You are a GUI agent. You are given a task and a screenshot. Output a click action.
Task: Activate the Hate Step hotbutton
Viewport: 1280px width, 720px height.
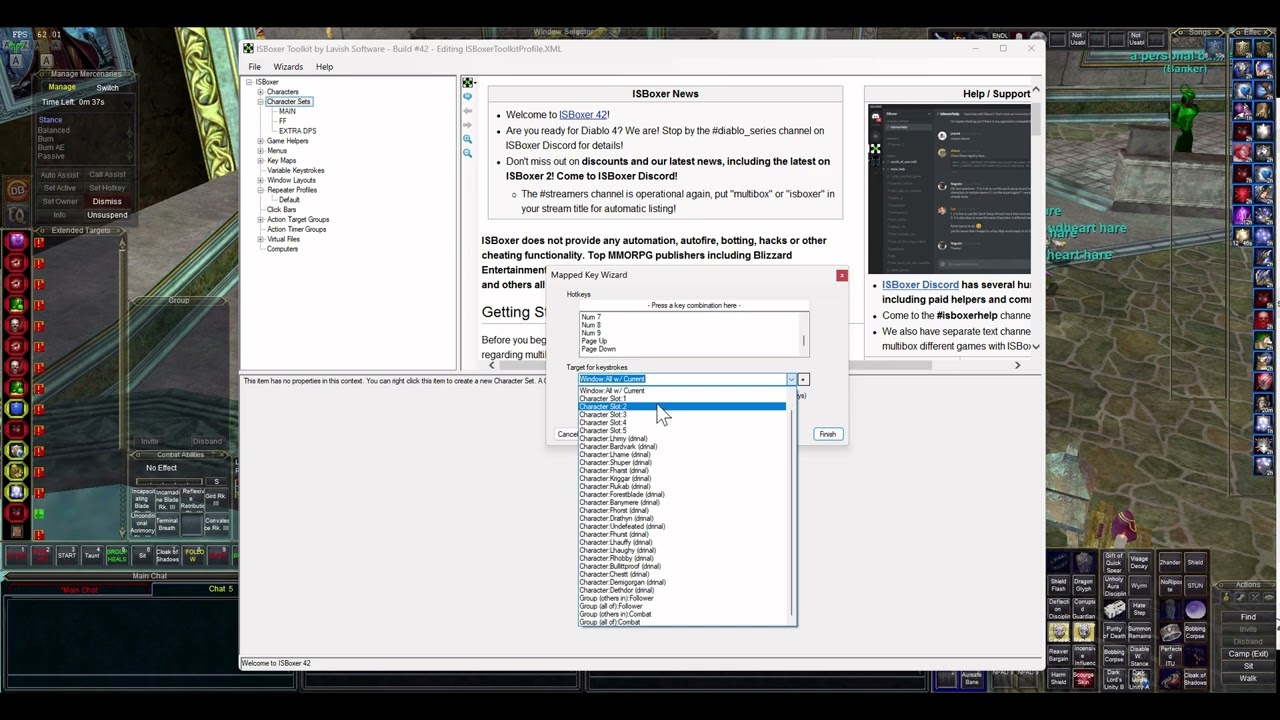click(x=1139, y=609)
